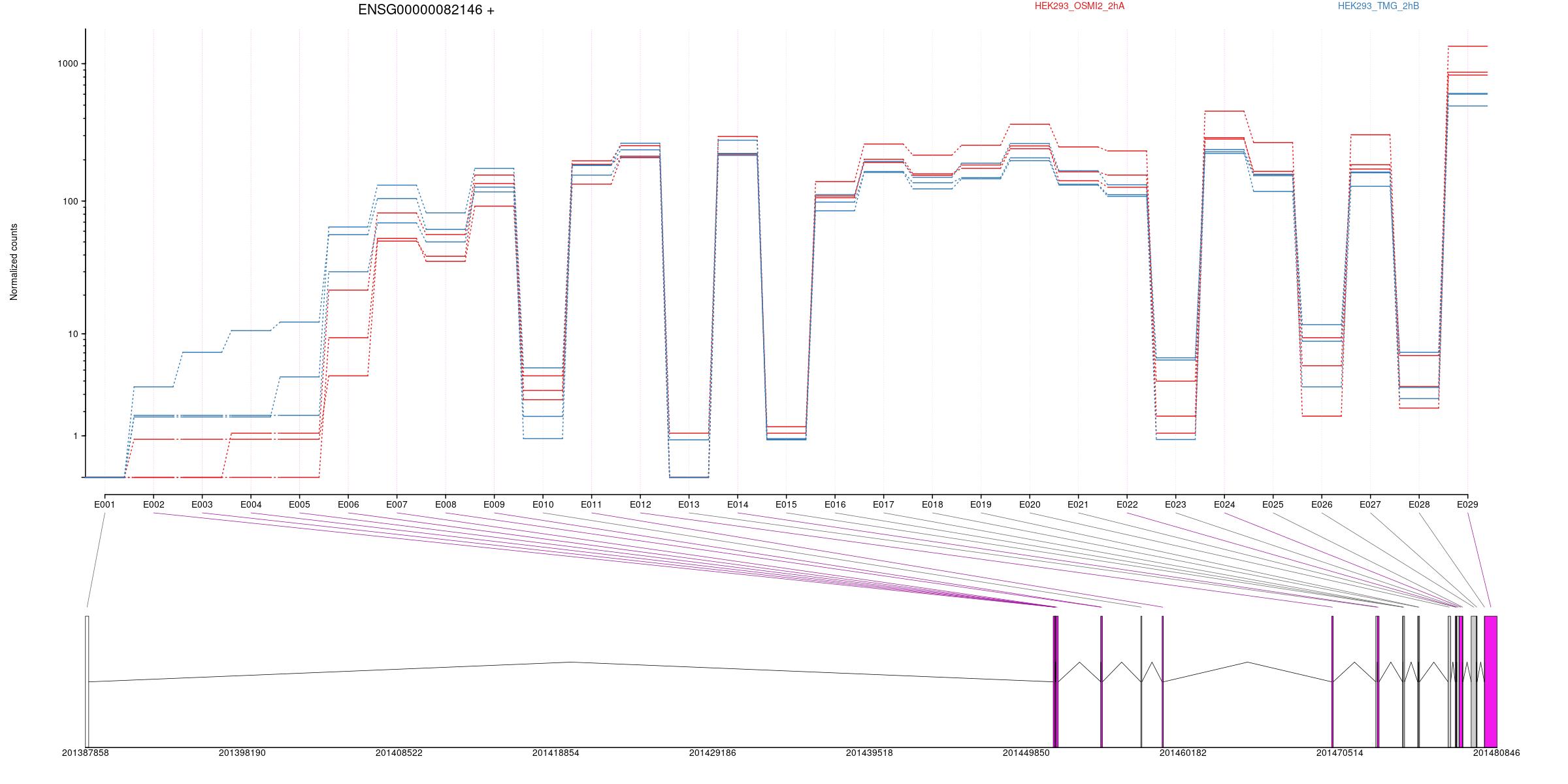1568x784 pixels.
Task: Click exon label E025
Action: tap(1273, 504)
